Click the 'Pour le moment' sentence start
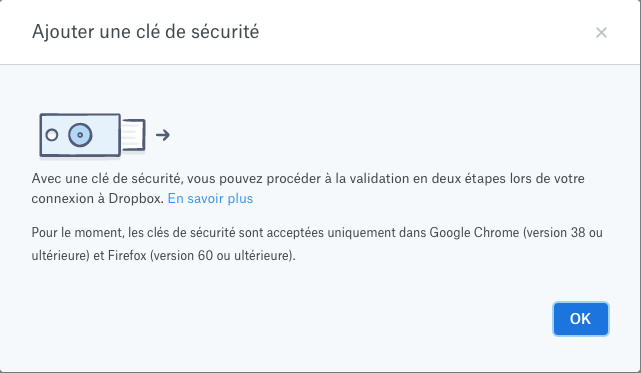 pyautogui.click(x=77, y=233)
